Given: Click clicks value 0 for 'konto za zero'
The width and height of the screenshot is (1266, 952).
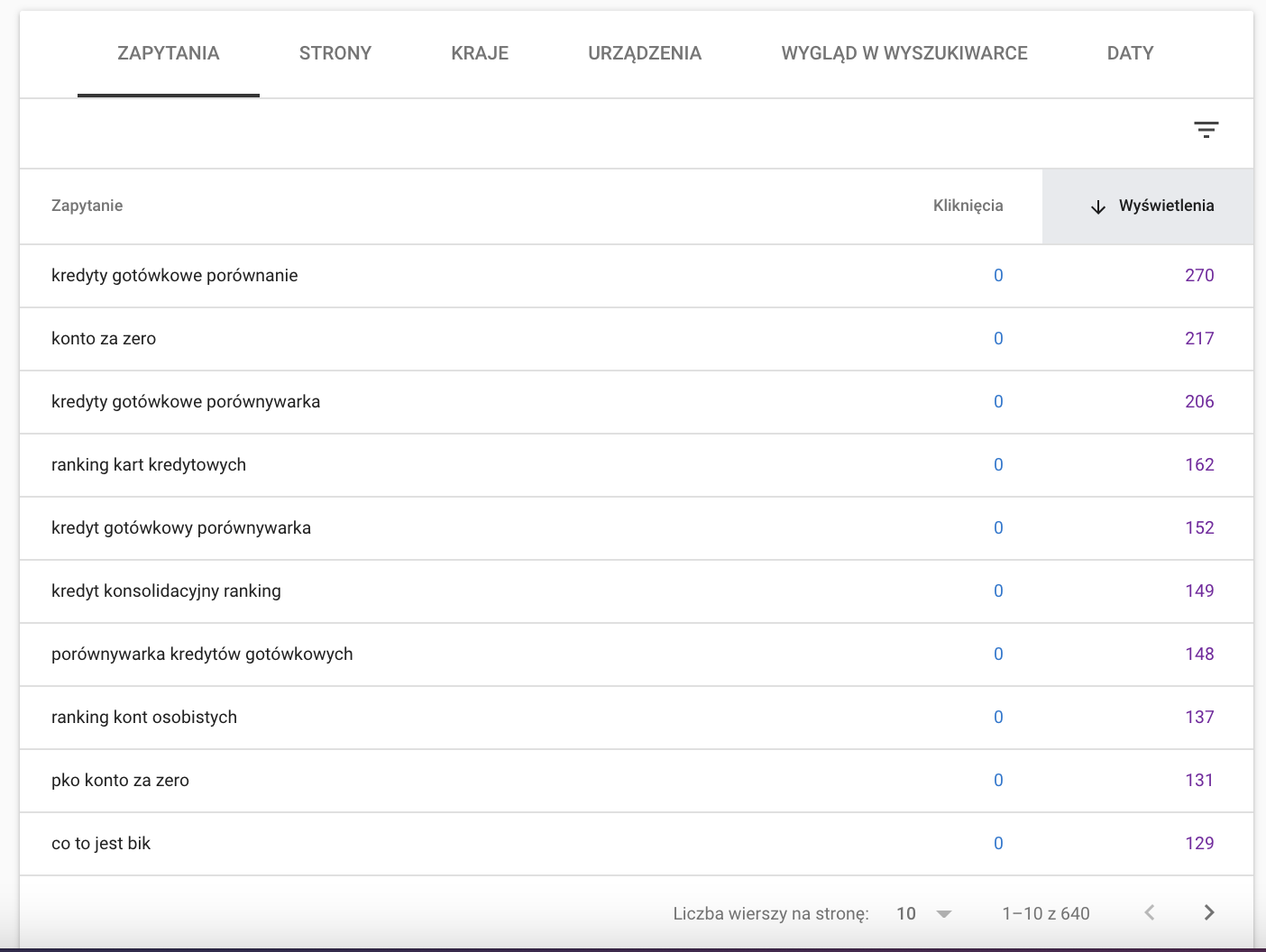Looking at the screenshot, I should point(998,338).
